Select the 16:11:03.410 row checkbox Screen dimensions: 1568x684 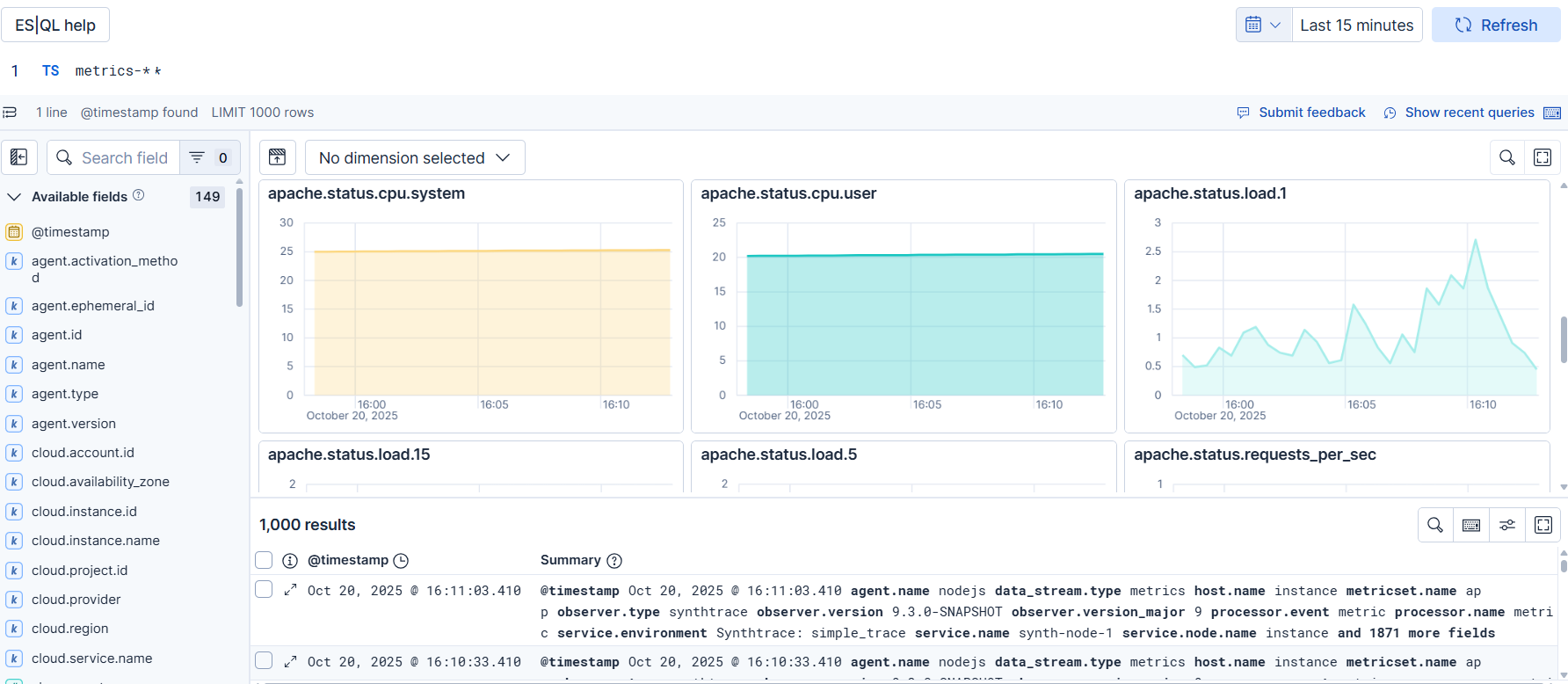click(x=264, y=589)
